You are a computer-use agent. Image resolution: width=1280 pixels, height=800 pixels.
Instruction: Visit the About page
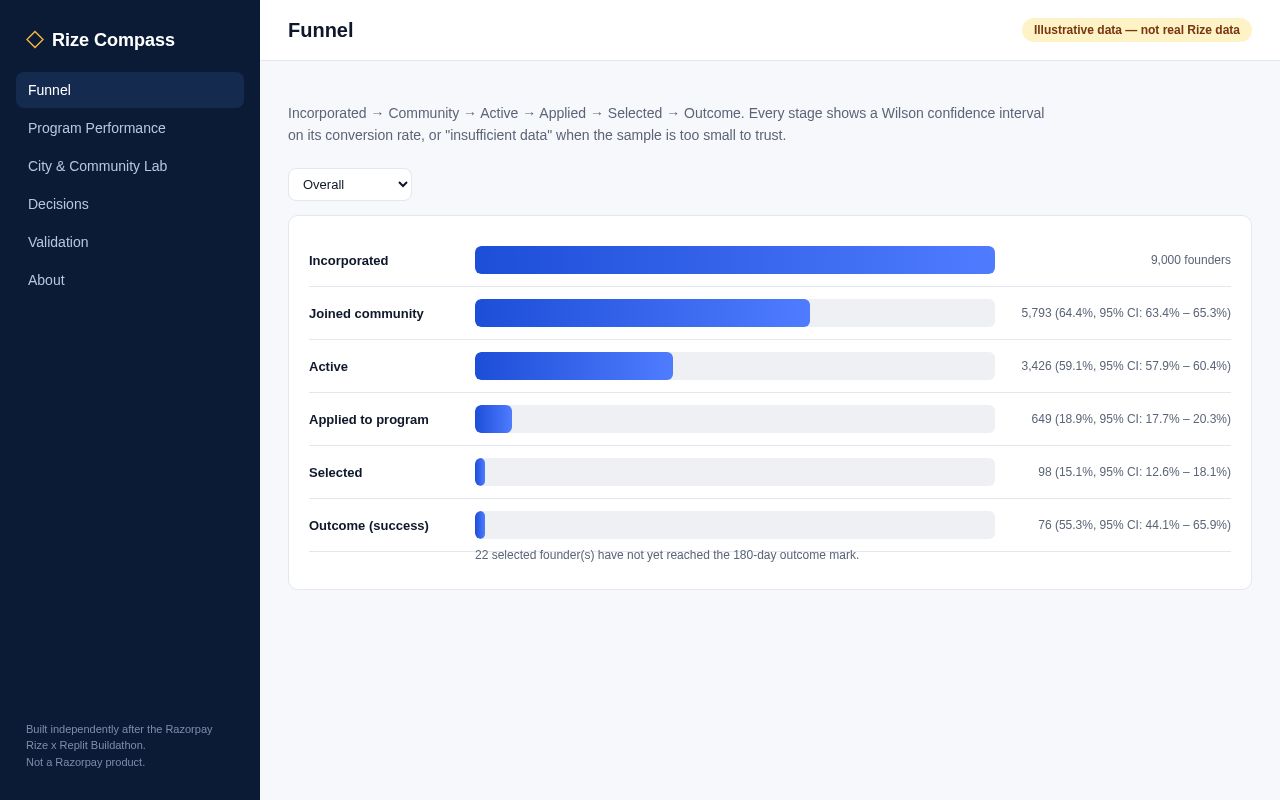coord(130,280)
